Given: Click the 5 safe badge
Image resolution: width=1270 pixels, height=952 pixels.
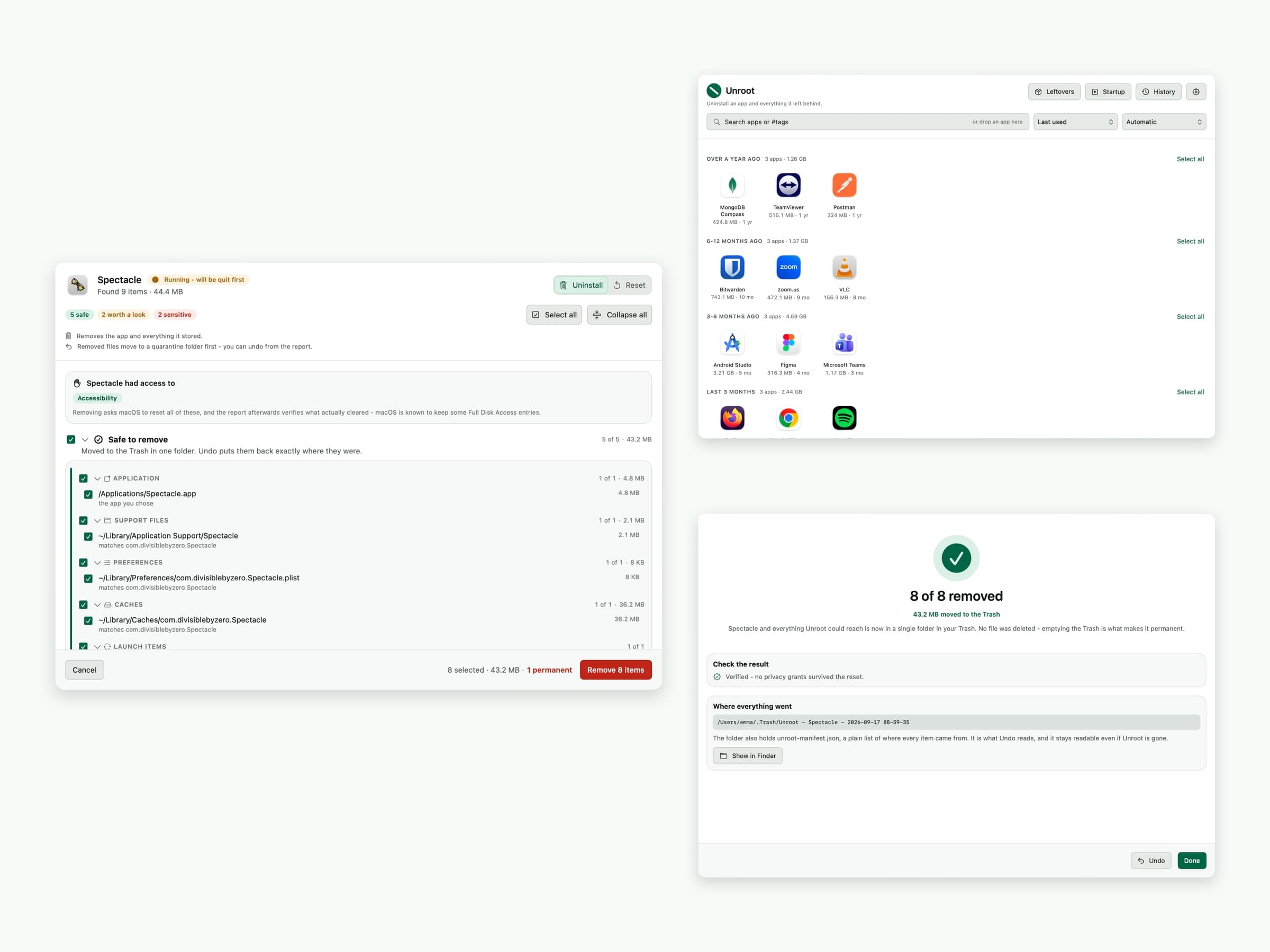Looking at the screenshot, I should (79, 315).
